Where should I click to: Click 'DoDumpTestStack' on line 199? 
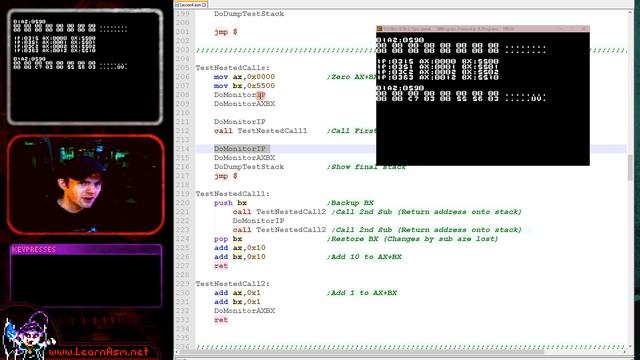point(249,14)
